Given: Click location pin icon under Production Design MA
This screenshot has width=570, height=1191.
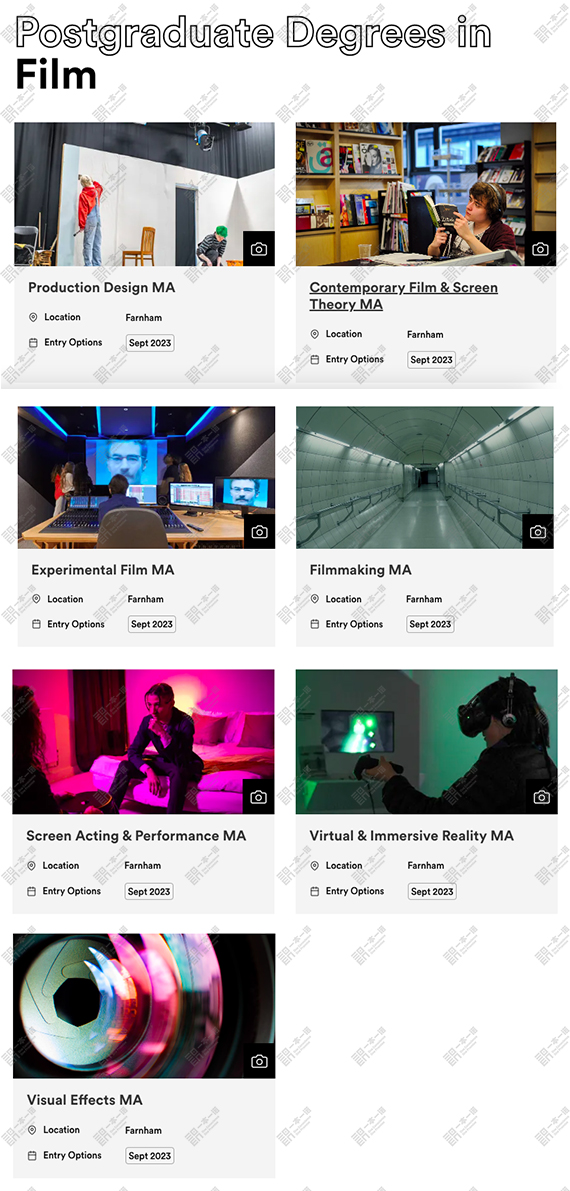Looking at the screenshot, I should point(33,317).
